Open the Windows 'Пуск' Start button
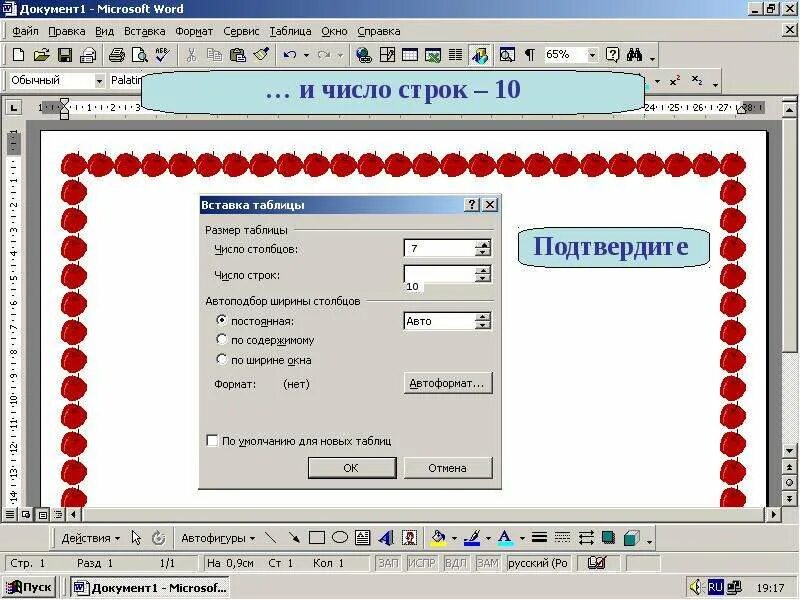Image resolution: width=800 pixels, height=600 pixels. (30, 587)
